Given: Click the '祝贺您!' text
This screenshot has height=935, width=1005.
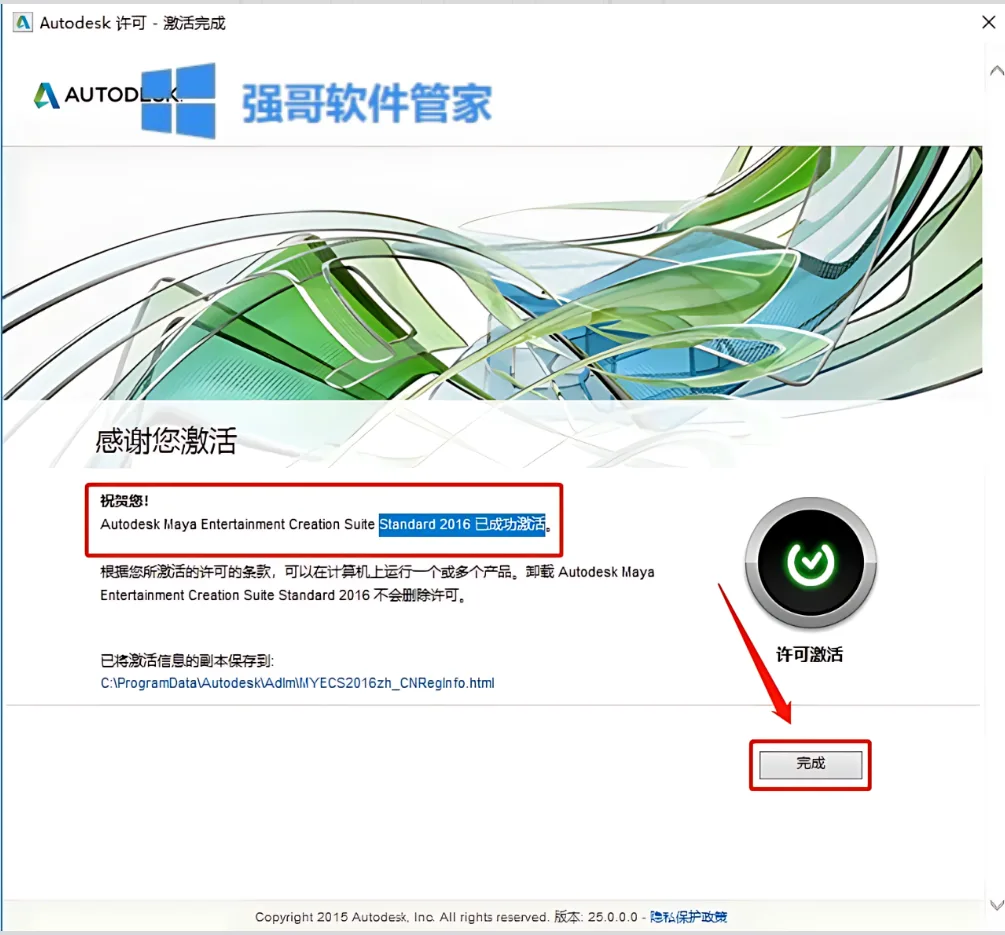Looking at the screenshot, I should (x=124, y=501).
